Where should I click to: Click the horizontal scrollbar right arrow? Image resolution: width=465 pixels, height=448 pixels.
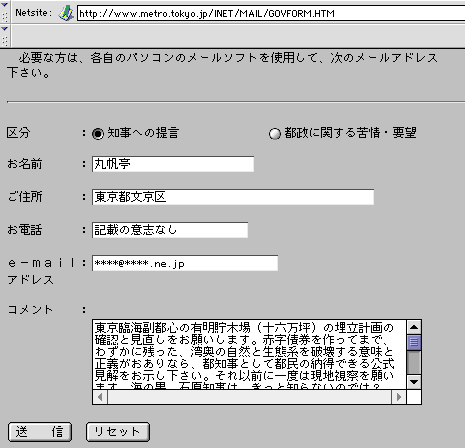[399, 397]
